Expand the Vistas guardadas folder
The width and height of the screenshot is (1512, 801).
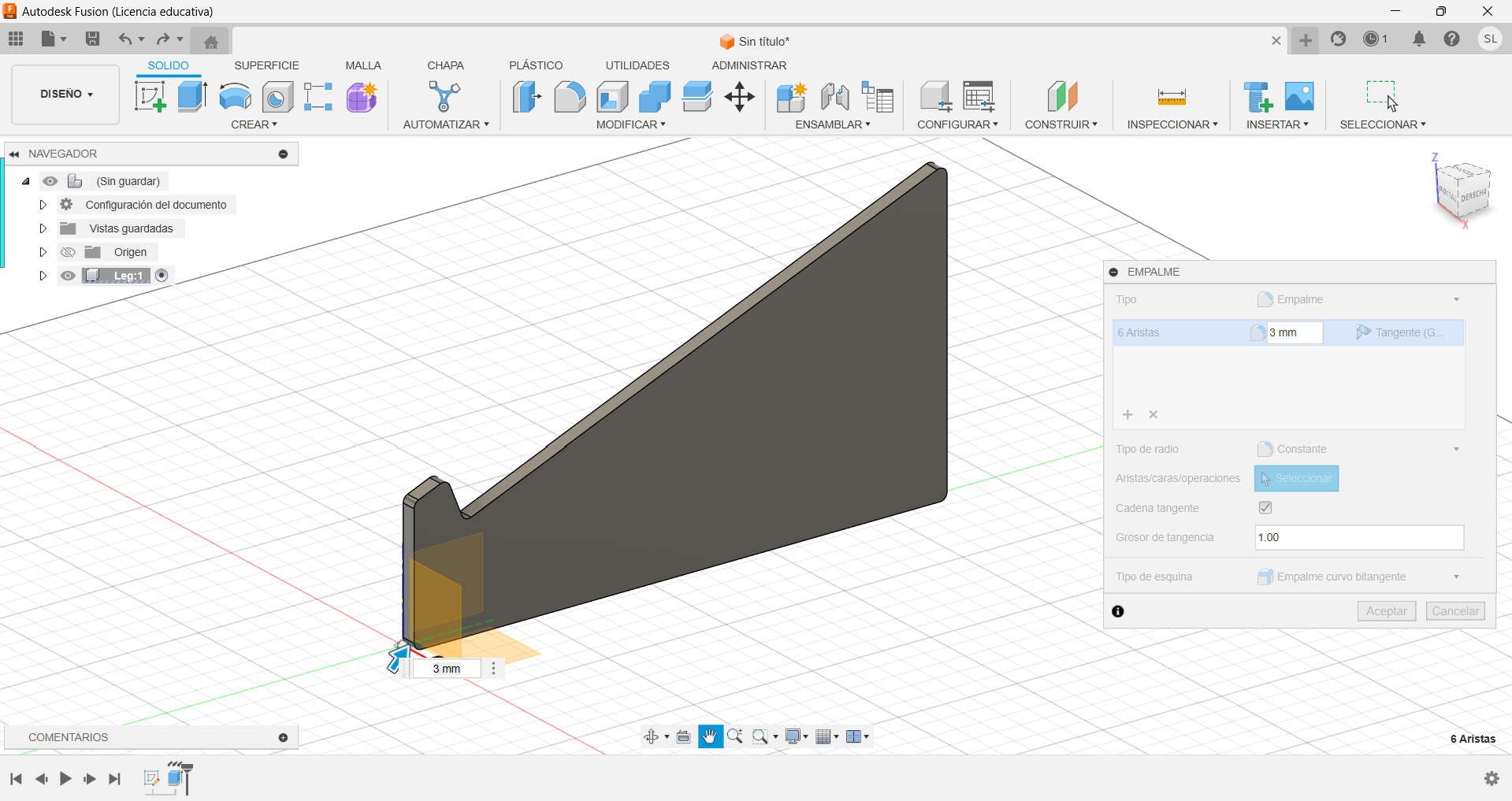pyautogui.click(x=43, y=228)
